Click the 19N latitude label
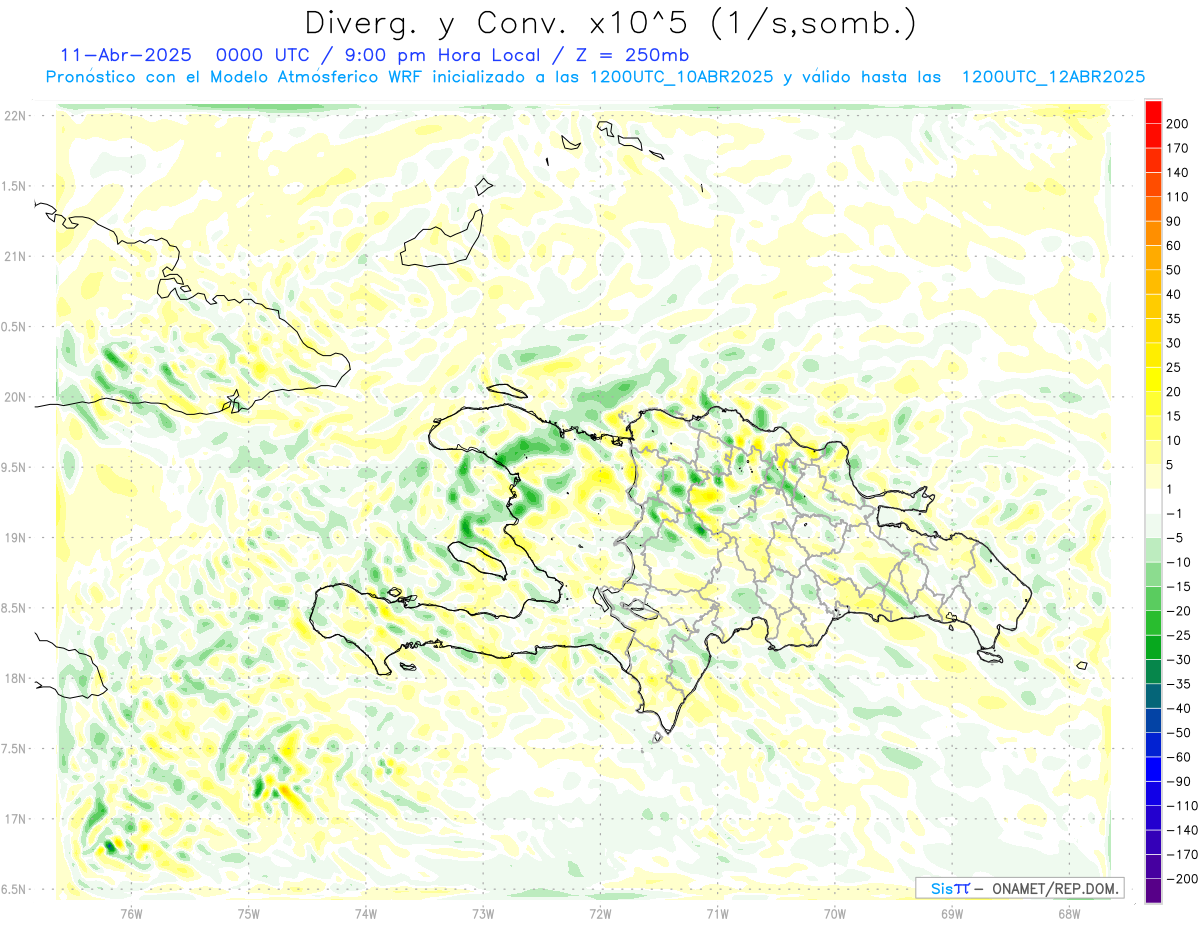The image size is (1200, 927). (16, 537)
